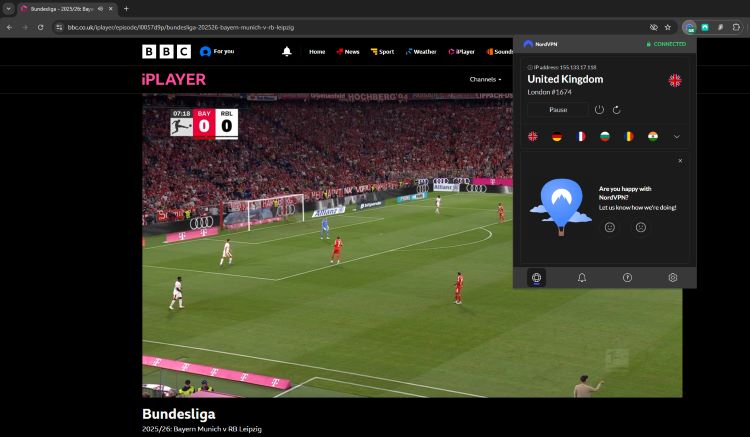The image size is (750, 437).
Task: Click the NordVPN extension icon in the browser toolbar
Action: pos(690,28)
